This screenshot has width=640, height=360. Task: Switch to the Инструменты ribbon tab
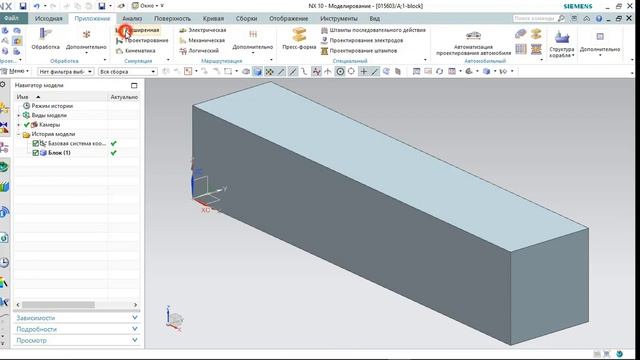pyautogui.click(x=338, y=18)
